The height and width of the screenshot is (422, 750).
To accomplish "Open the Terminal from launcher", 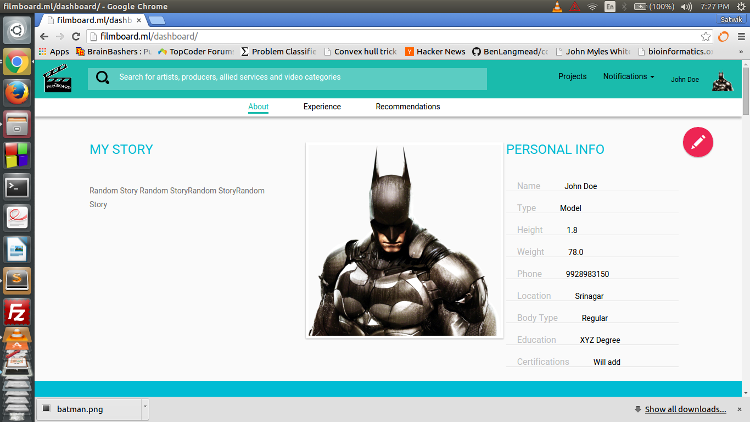I will coord(17,187).
